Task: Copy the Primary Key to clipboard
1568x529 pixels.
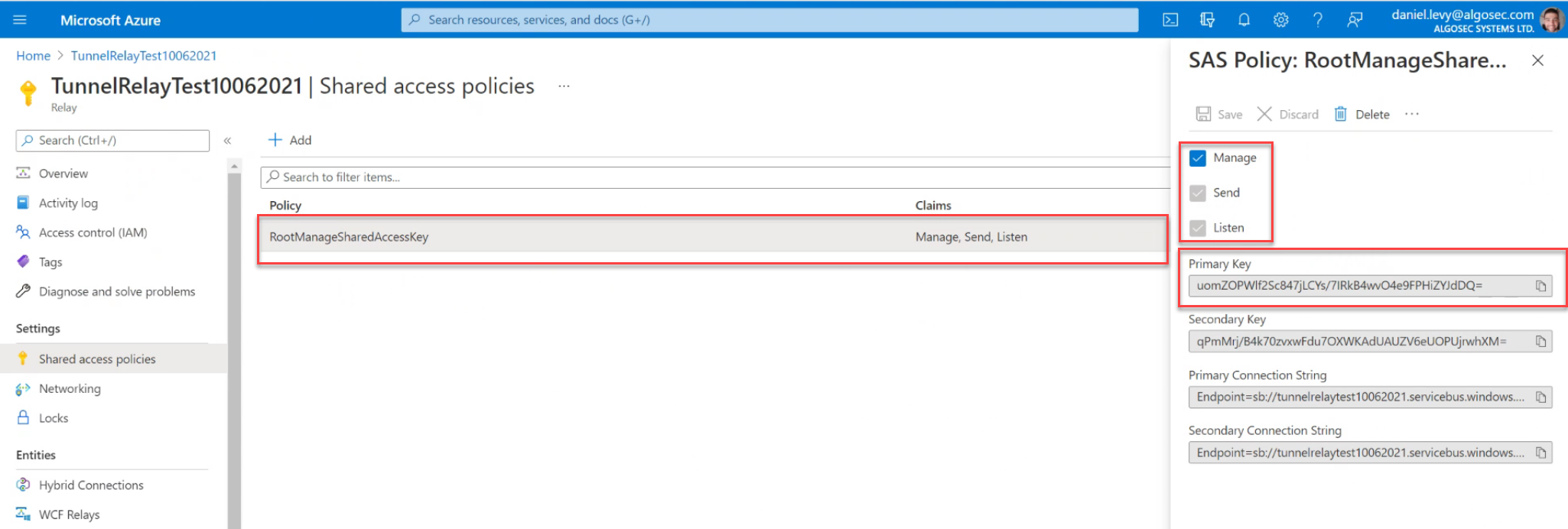Action: click(x=1540, y=286)
